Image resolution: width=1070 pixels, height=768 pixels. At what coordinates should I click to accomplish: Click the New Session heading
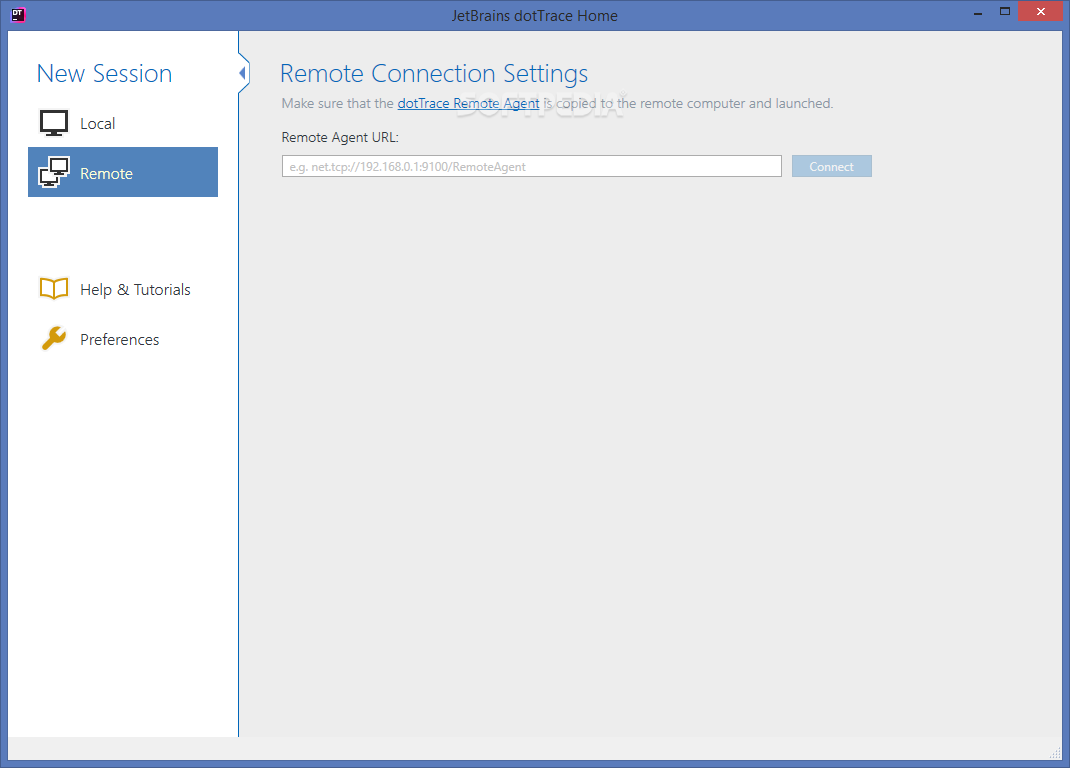(104, 73)
